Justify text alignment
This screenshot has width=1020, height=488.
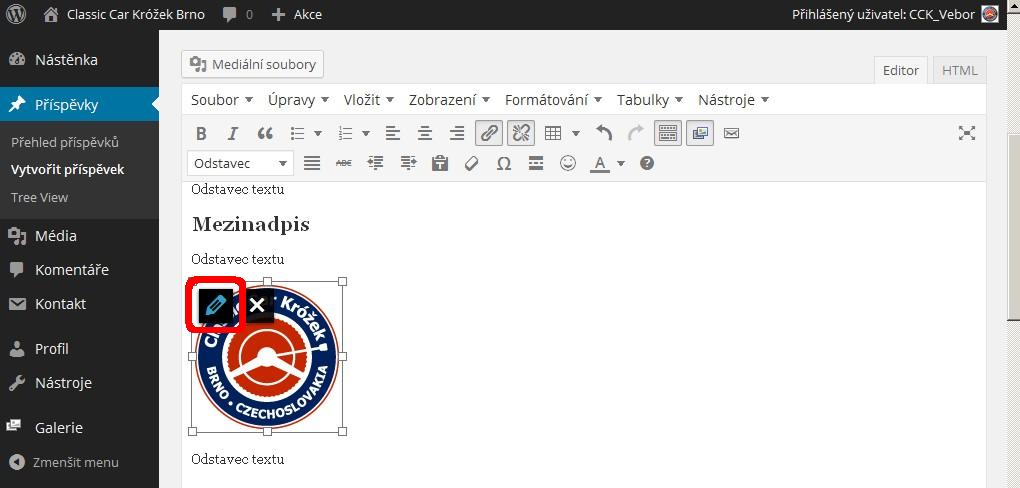(x=312, y=163)
